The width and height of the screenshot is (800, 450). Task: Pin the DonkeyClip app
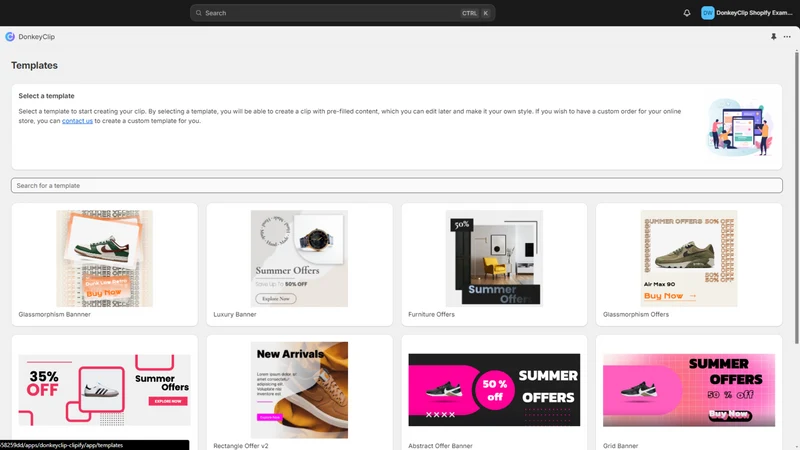click(x=773, y=37)
